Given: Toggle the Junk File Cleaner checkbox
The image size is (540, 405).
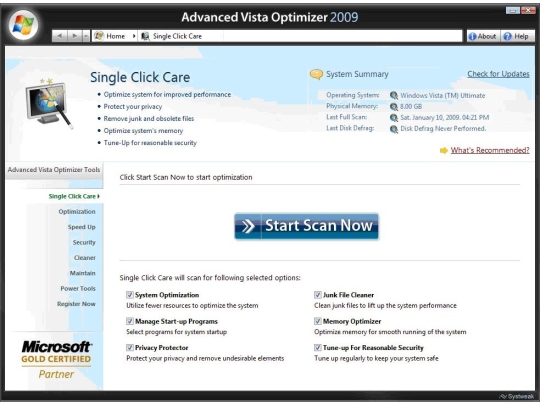Looking at the screenshot, I should (x=318, y=295).
